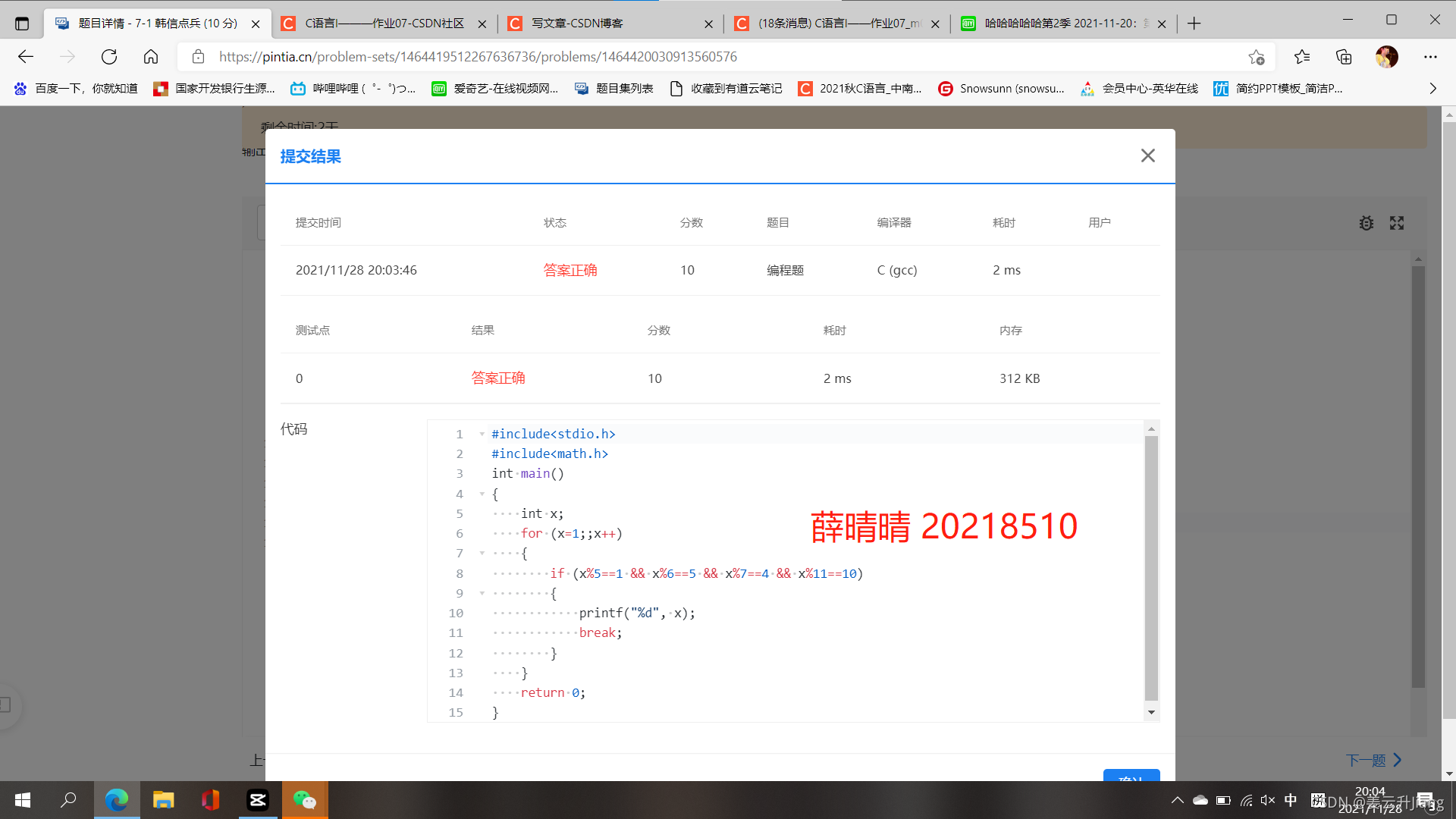The image size is (1456, 819).
Task: Add page to favorites star icon
Action: 1256,57
